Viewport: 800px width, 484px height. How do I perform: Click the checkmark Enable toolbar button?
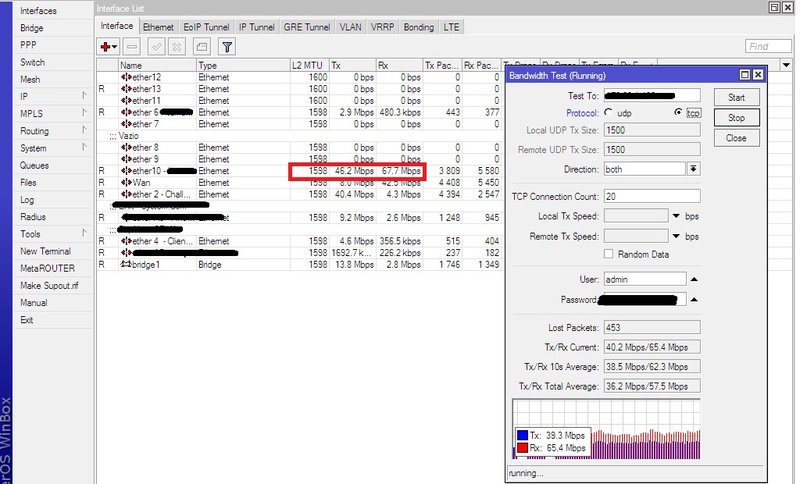pos(157,47)
